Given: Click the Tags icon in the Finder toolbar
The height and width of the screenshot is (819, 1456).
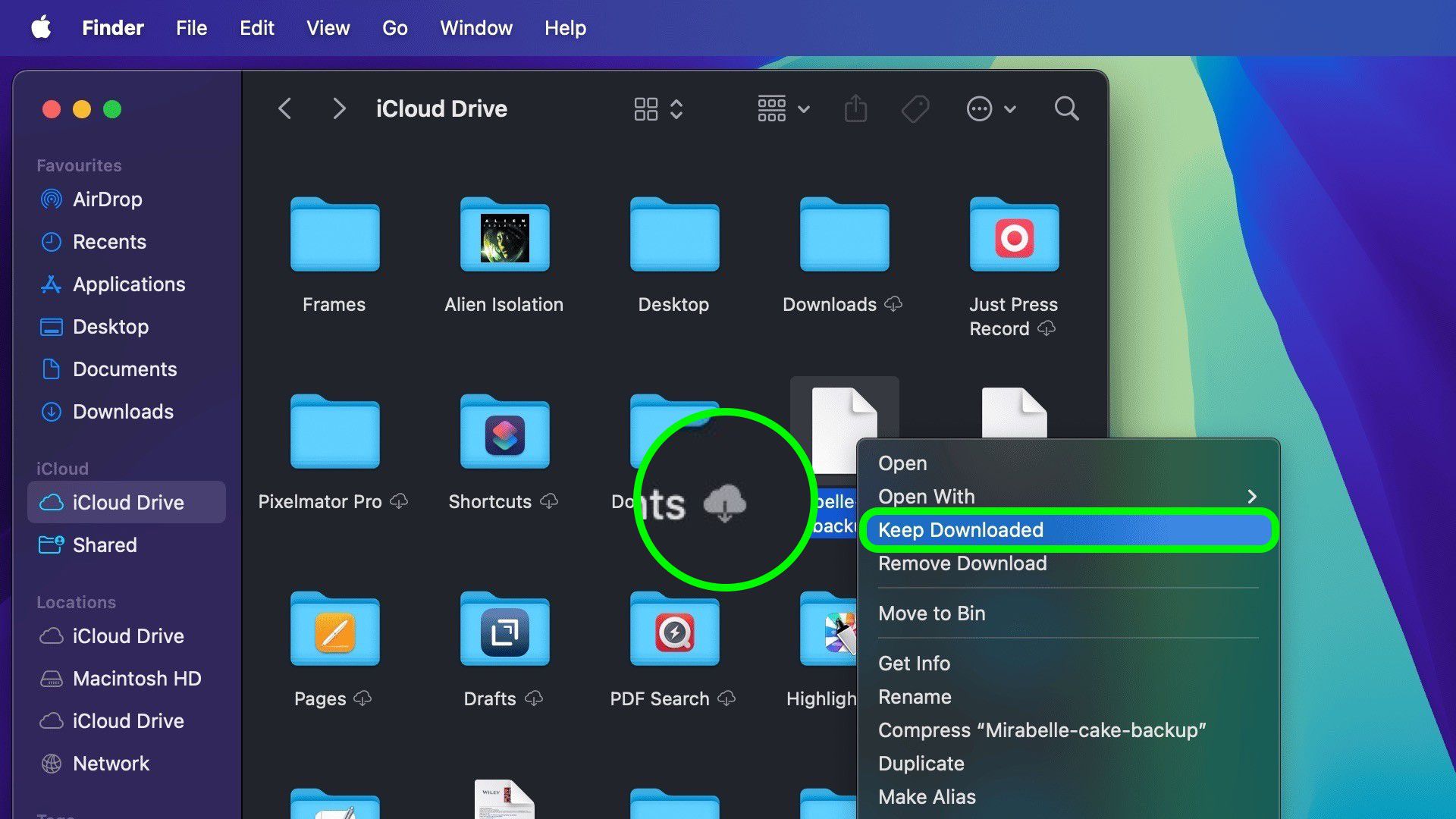Looking at the screenshot, I should (x=915, y=108).
